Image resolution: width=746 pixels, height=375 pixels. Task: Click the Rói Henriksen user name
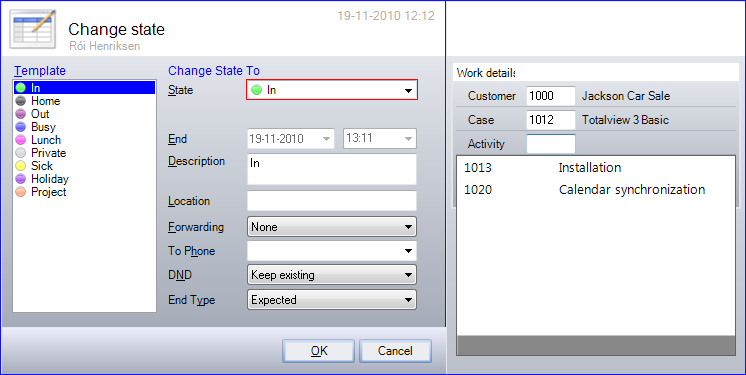[x=105, y=46]
